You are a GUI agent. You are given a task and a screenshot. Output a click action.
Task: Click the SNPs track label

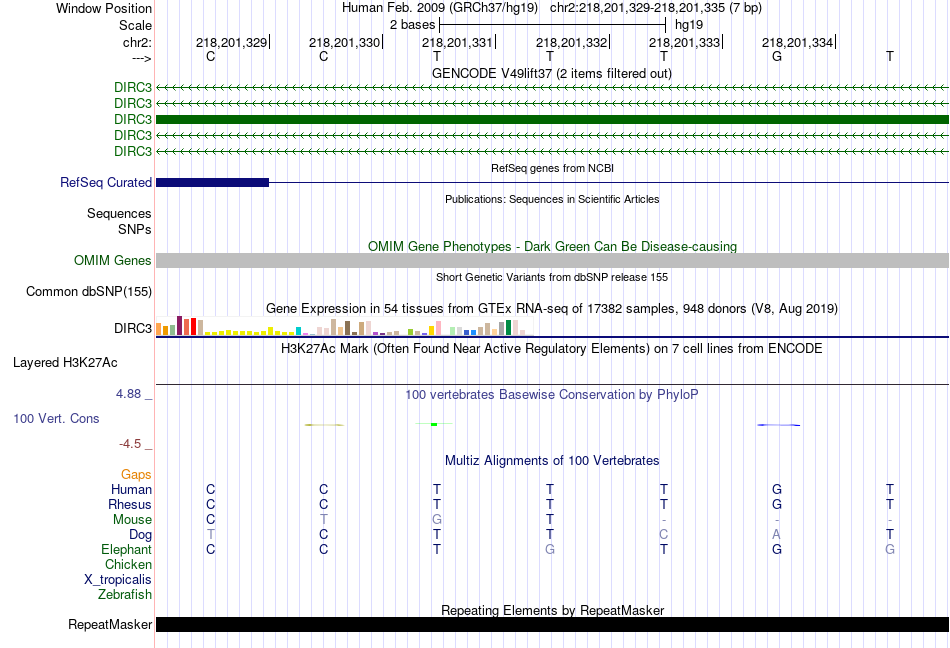click(x=135, y=229)
